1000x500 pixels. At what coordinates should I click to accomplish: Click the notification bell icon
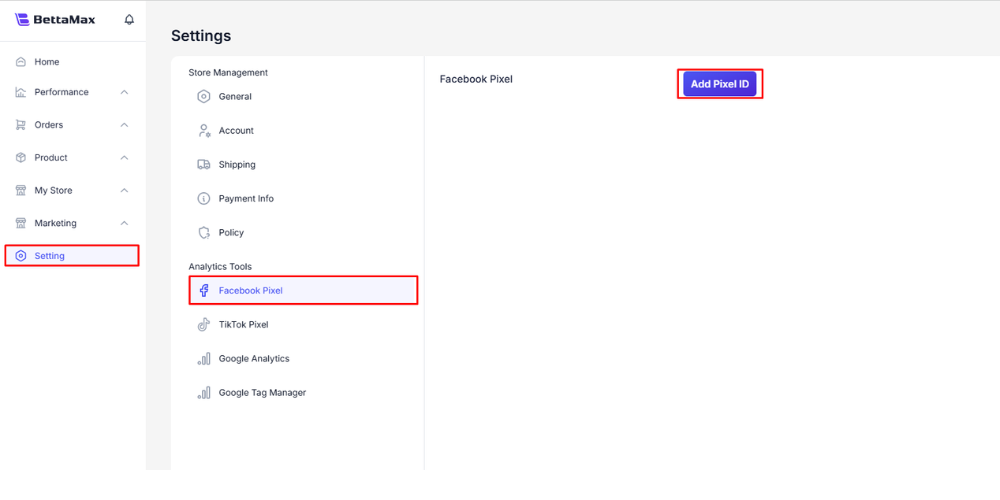129,20
